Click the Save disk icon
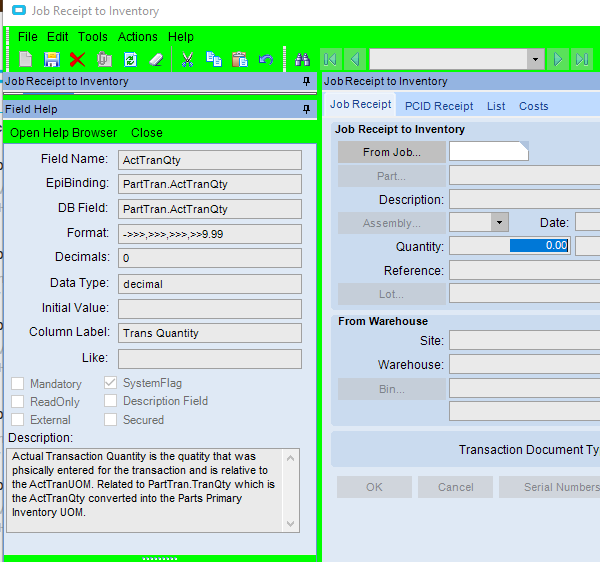The width and height of the screenshot is (600, 562). (52, 60)
